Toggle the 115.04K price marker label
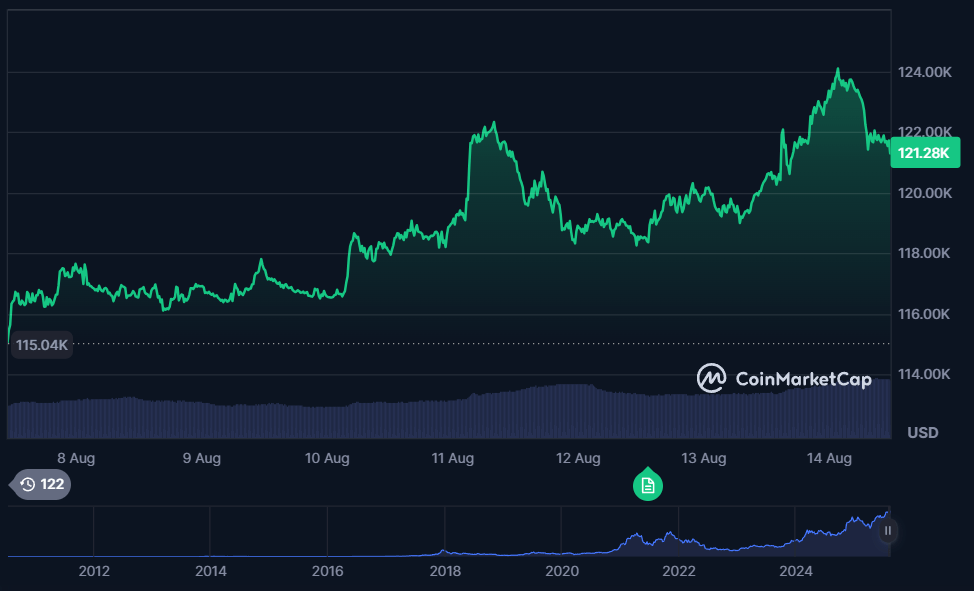The height and width of the screenshot is (591, 974). click(x=40, y=345)
